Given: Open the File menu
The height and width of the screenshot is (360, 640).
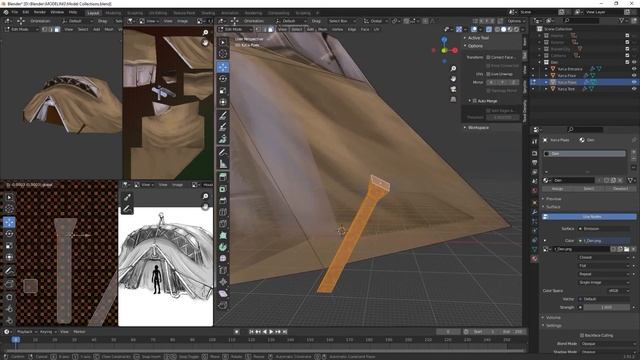Looking at the screenshot, I should tap(14, 12).
